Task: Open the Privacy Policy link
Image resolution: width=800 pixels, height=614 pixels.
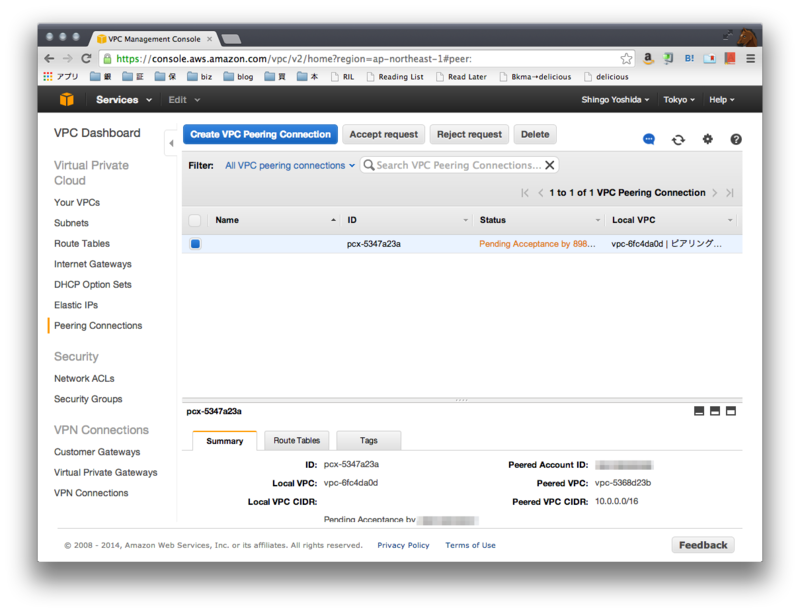Action: click(x=403, y=545)
